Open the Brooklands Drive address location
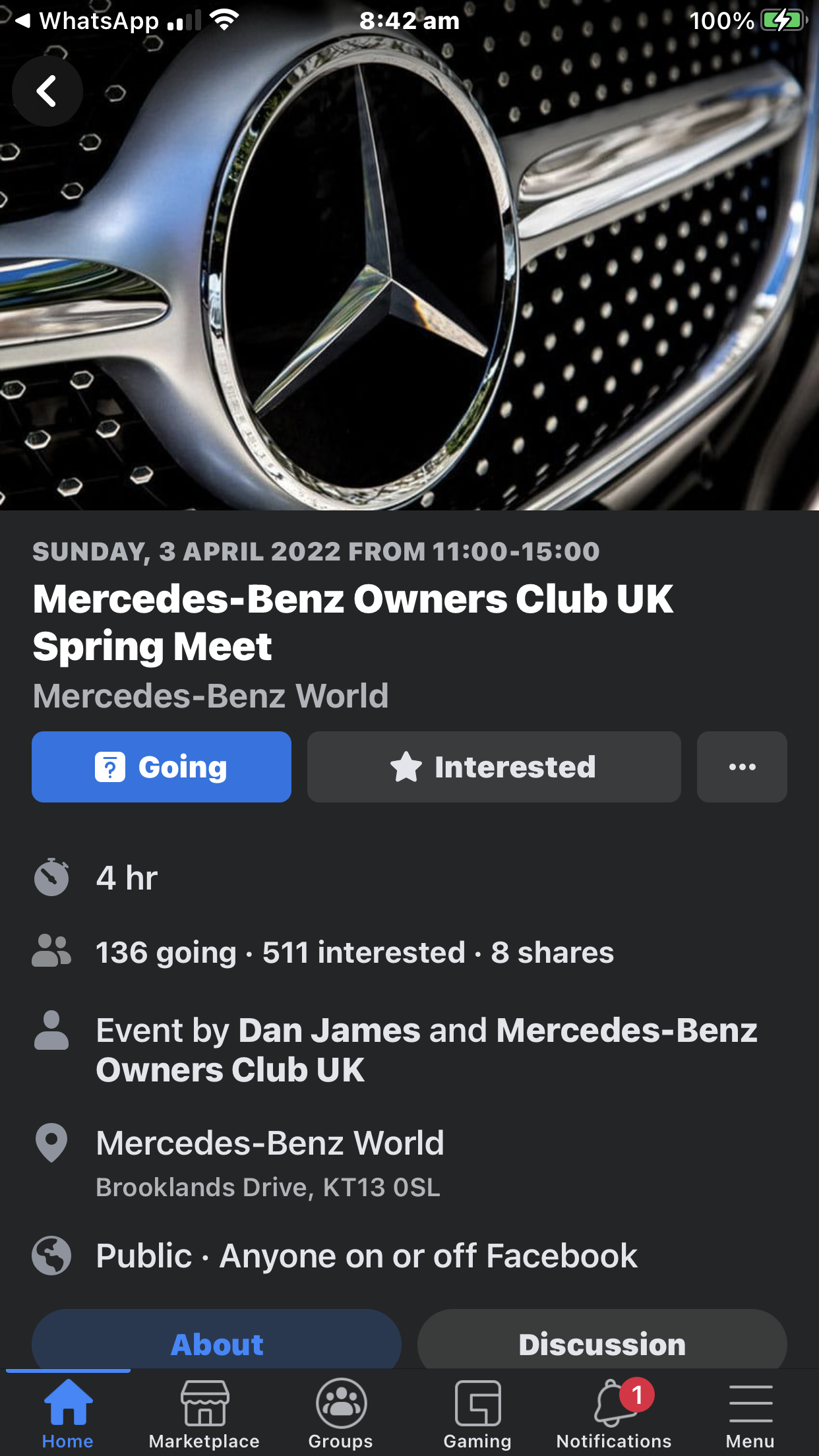Viewport: 819px width, 1456px height. point(268,1188)
